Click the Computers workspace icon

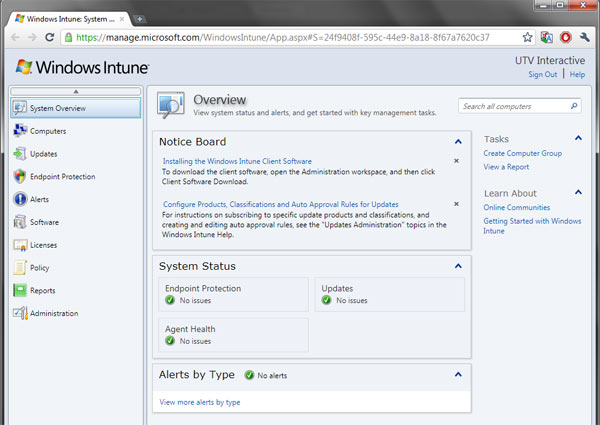[20, 131]
